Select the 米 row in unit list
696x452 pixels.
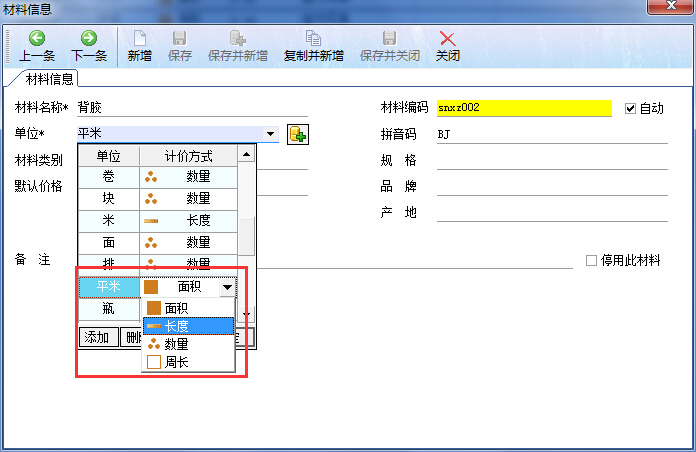[108, 219]
